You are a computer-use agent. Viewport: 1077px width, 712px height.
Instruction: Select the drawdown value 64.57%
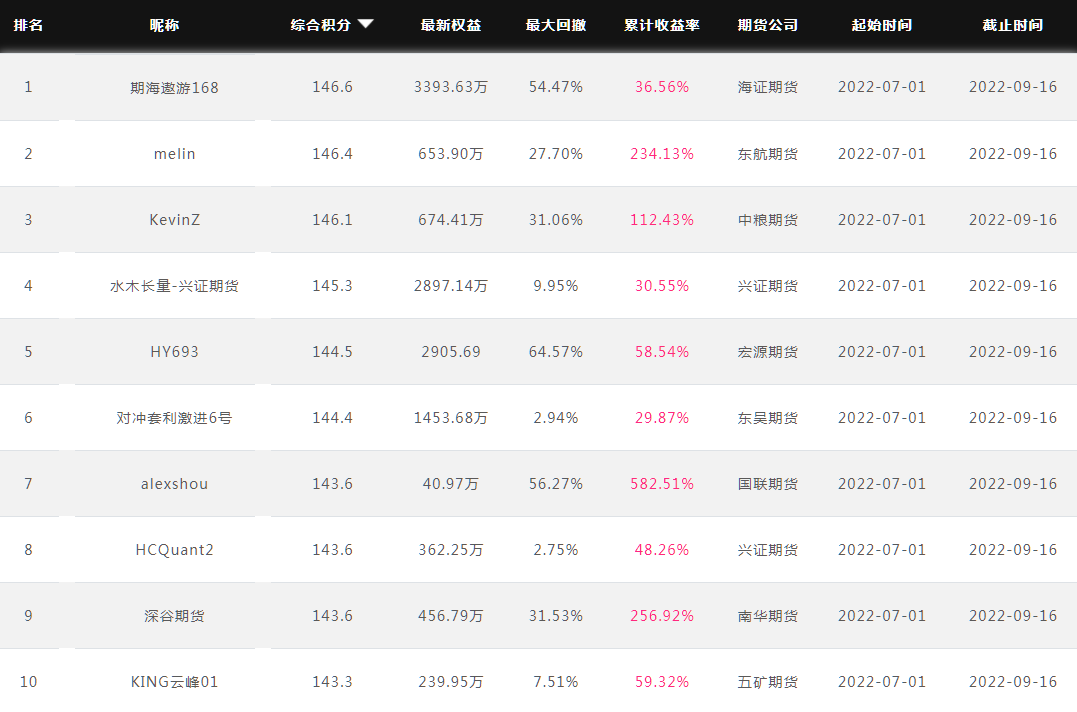point(556,352)
